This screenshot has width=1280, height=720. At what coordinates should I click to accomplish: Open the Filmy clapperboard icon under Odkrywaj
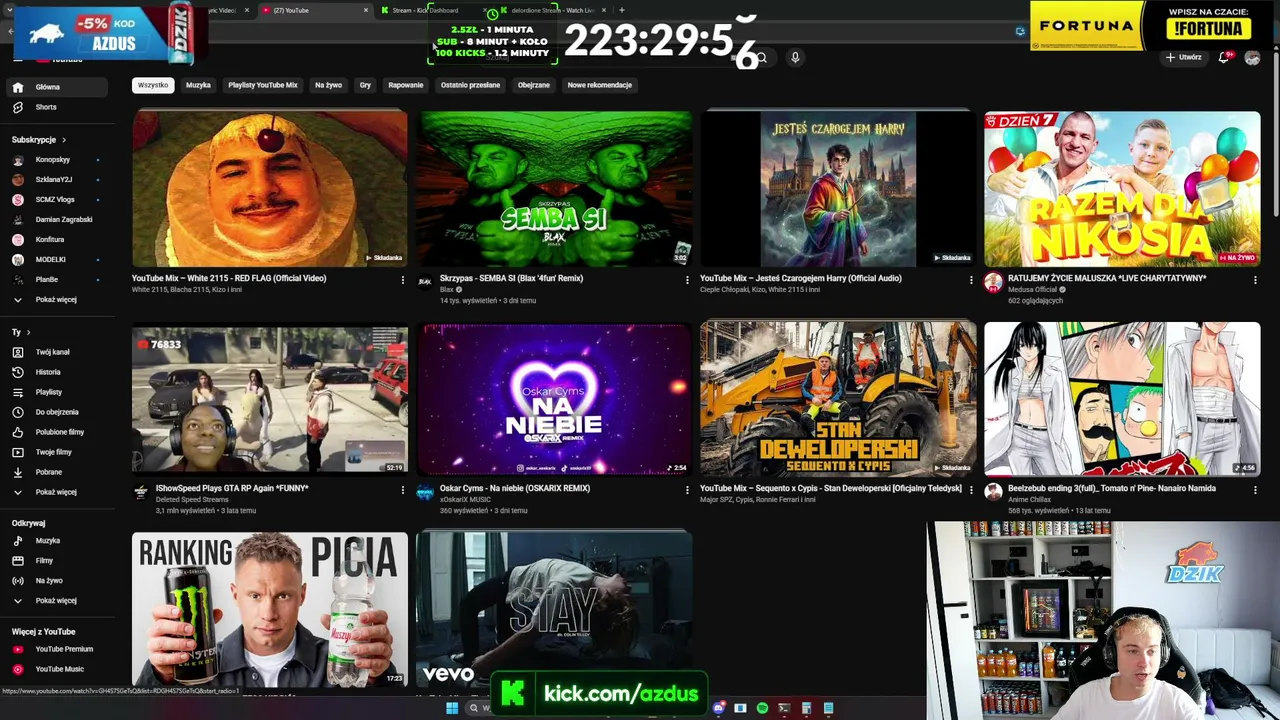(18, 561)
